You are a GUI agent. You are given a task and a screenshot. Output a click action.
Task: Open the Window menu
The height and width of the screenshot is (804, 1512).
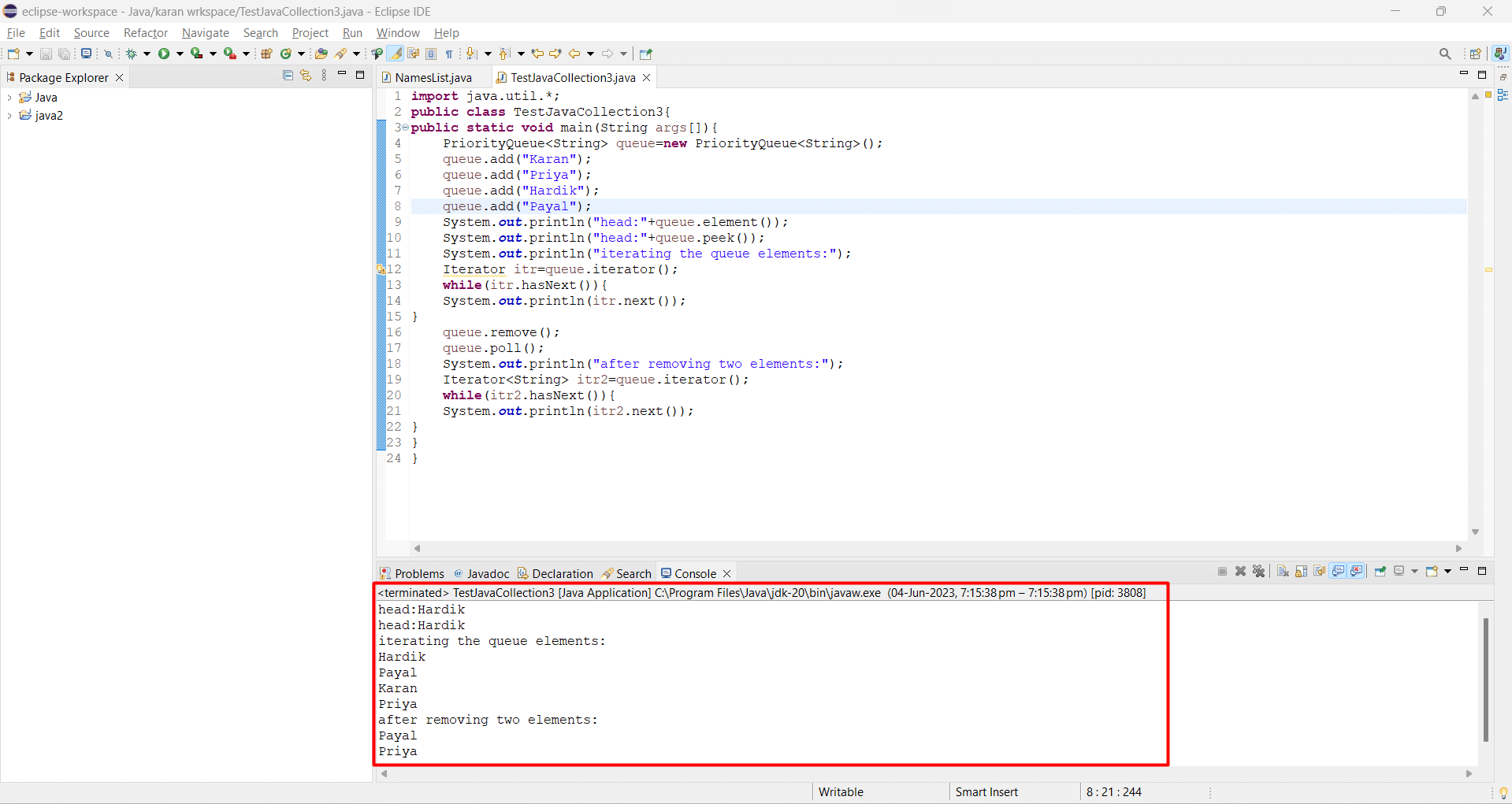click(x=398, y=33)
